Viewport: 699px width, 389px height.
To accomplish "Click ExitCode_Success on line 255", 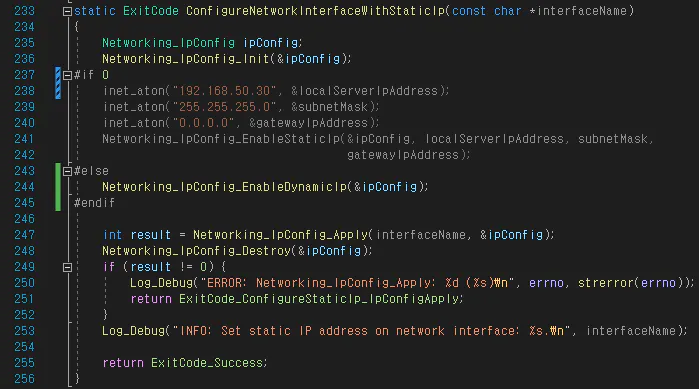I will click(206, 363).
